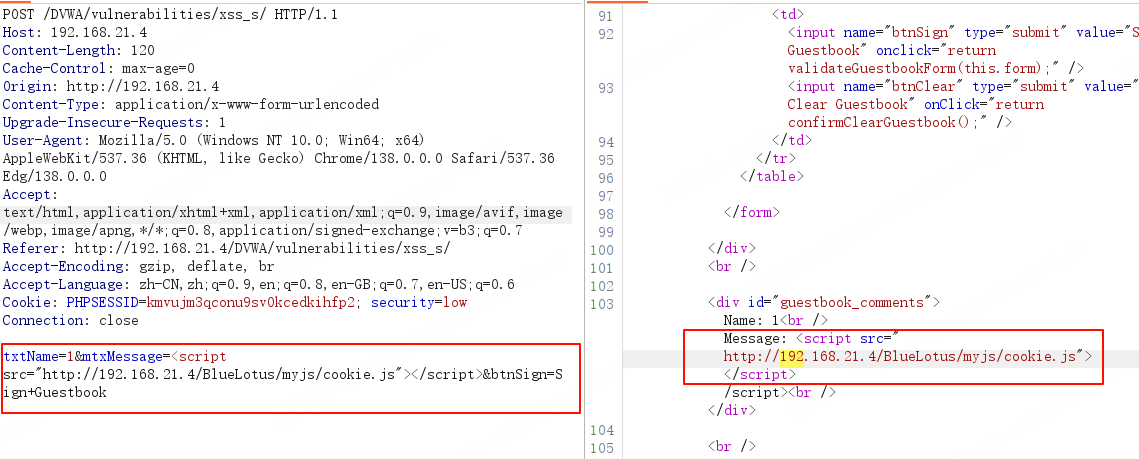The image size is (1139, 459).
Task: Click response line number 92
Action: 604,33
